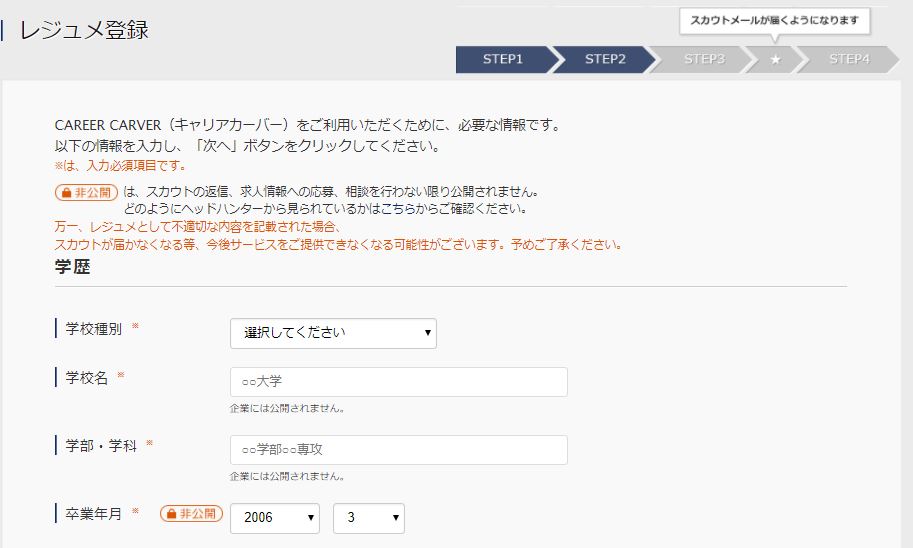Click the レジュメ登録 page heading
The image size is (913, 548).
click(x=84, y=30)
